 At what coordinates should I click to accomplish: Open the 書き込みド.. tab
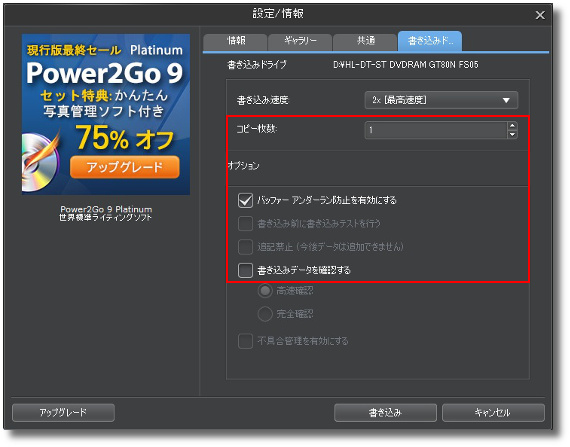[430, 41]
